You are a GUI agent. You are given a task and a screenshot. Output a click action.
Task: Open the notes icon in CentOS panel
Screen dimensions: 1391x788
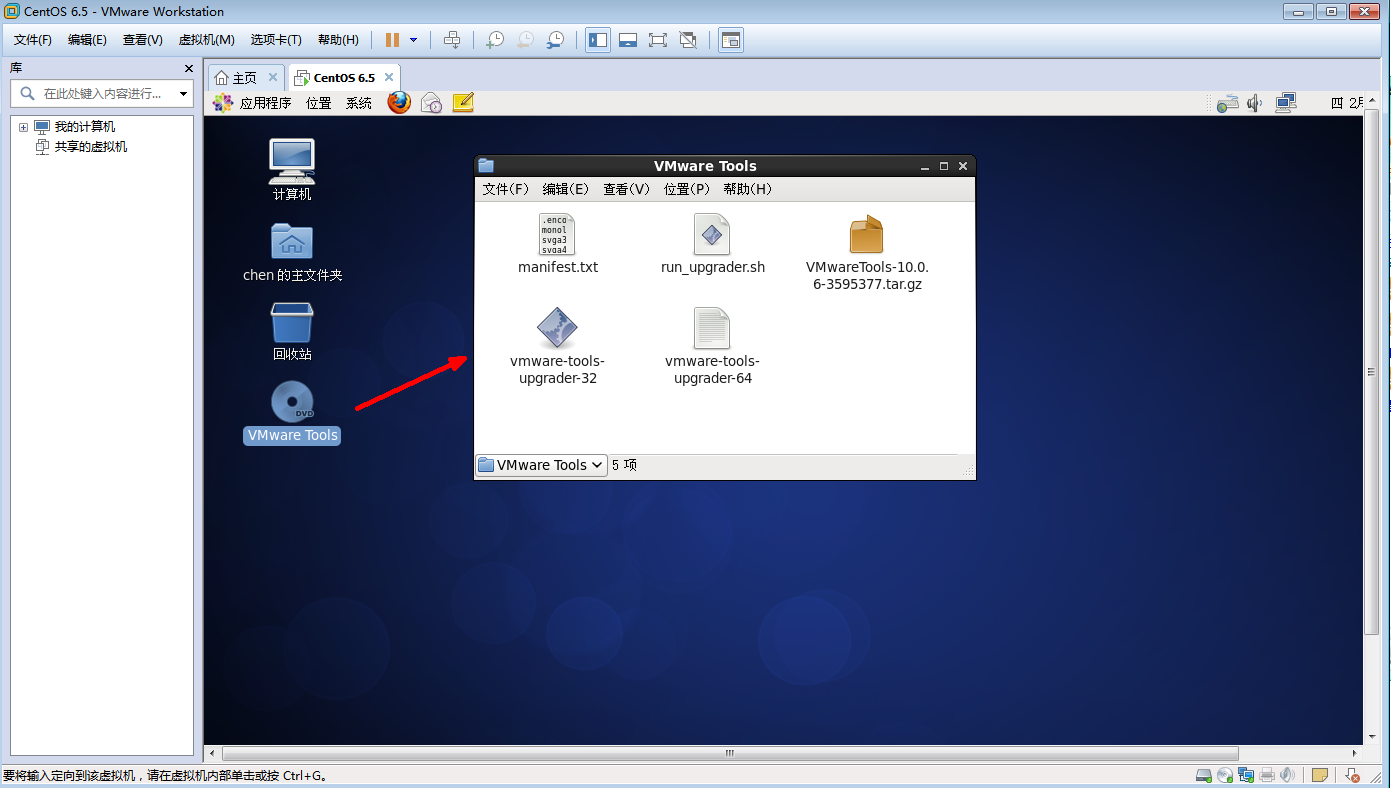[x=463, y=102]
